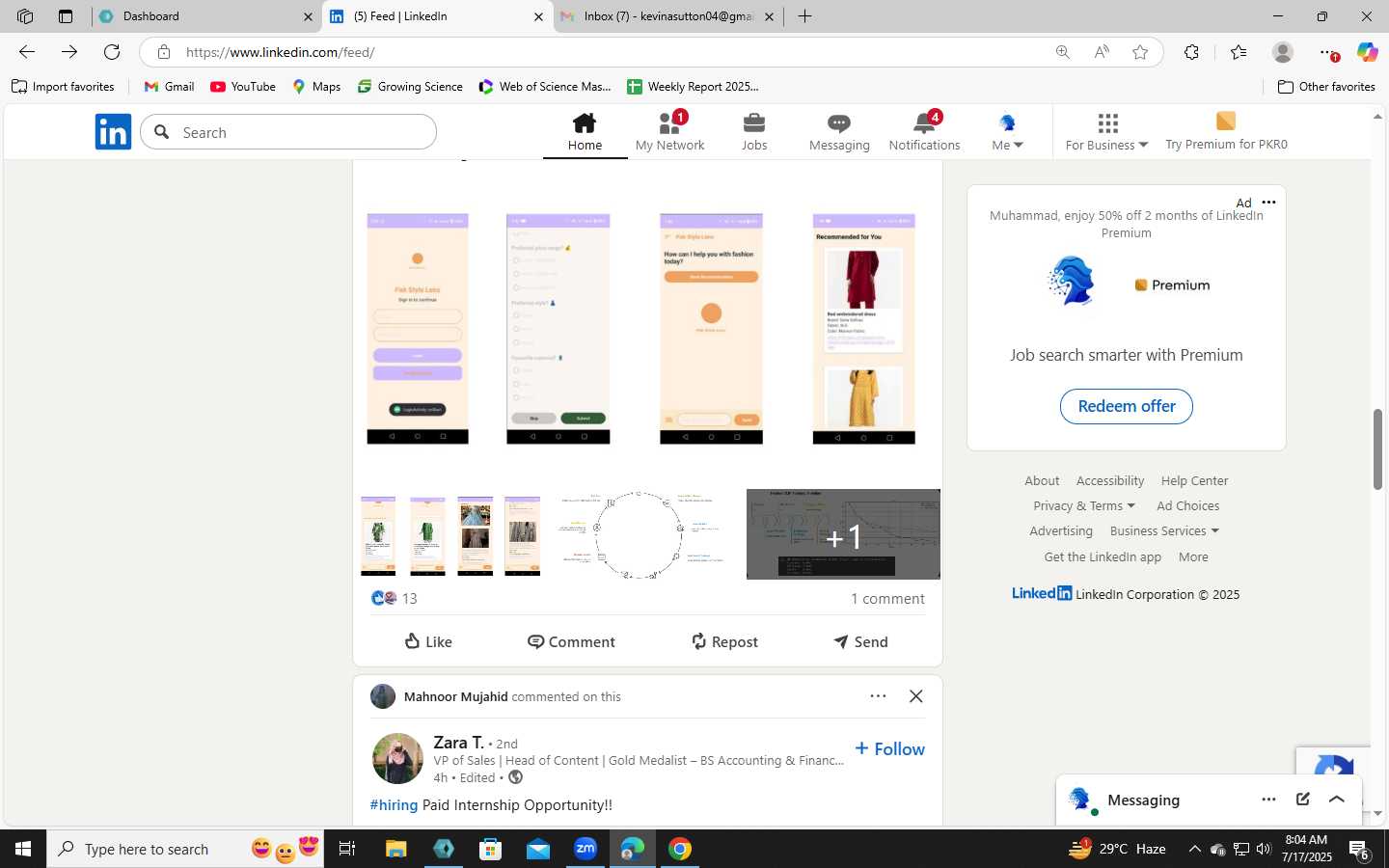Click the zoom icon in address bar
This screenshot has width=1389, height=868.
1062,52
